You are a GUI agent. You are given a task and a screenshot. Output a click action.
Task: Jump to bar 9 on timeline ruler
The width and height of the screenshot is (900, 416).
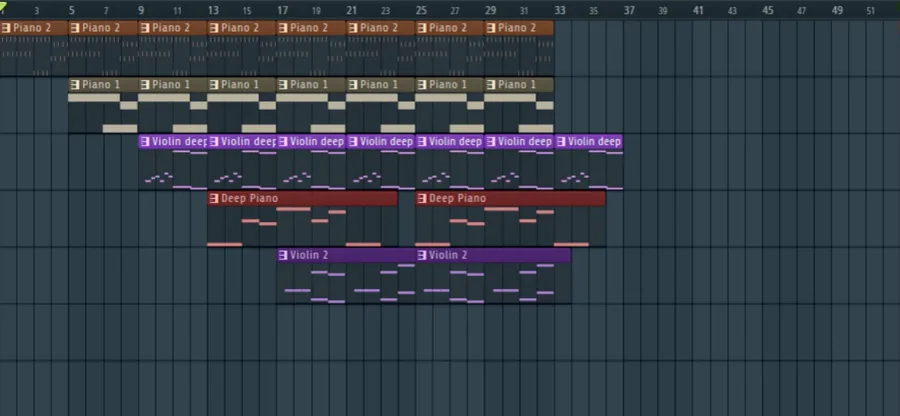point(141,10)
